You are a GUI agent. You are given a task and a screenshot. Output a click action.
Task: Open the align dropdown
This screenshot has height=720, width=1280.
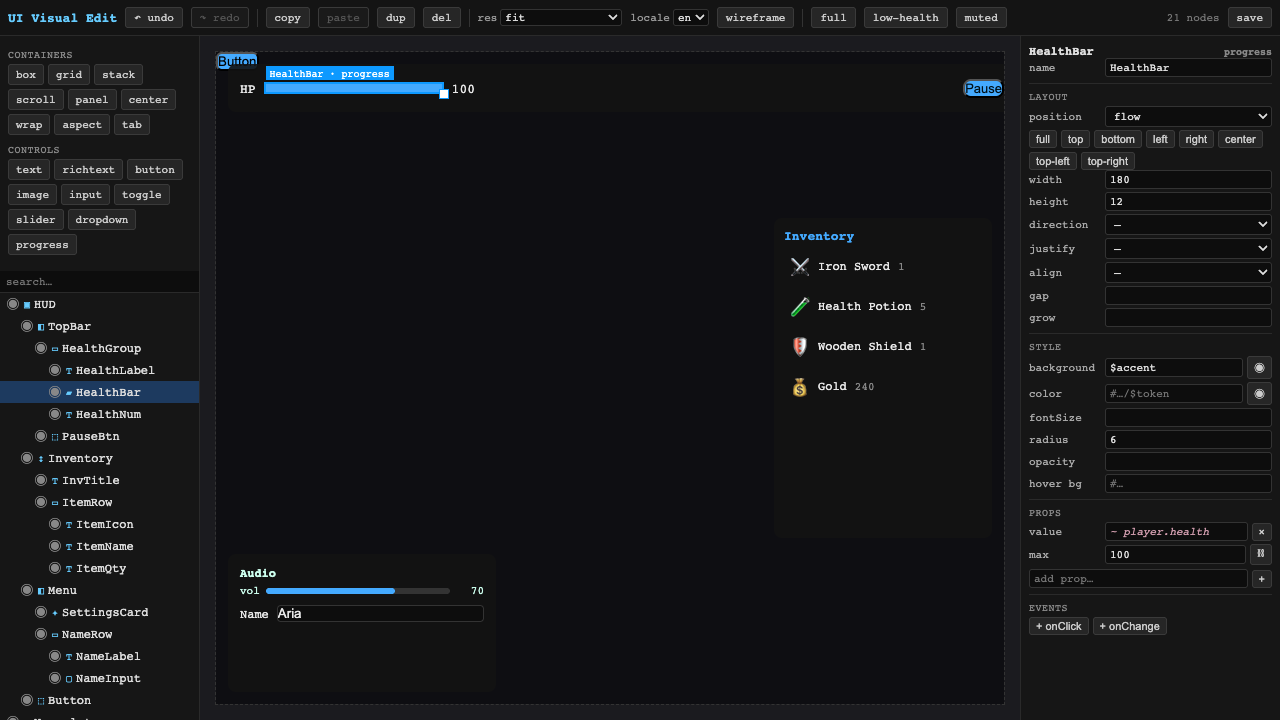(x=1188, y=273)
